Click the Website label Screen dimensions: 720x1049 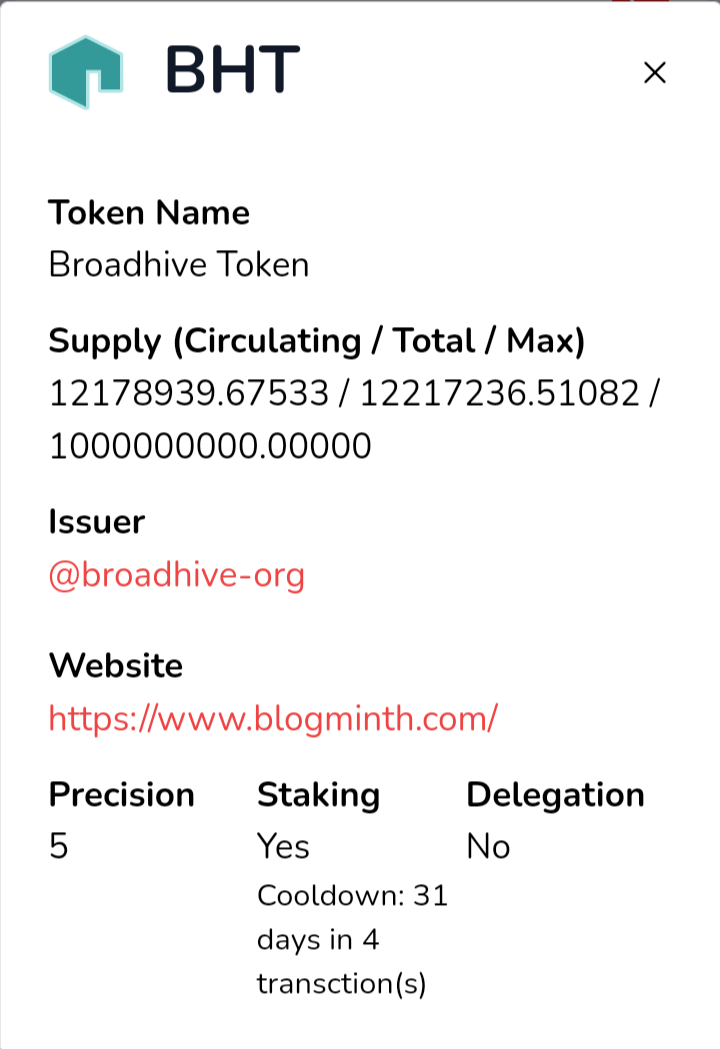click(x=116, y=665)
